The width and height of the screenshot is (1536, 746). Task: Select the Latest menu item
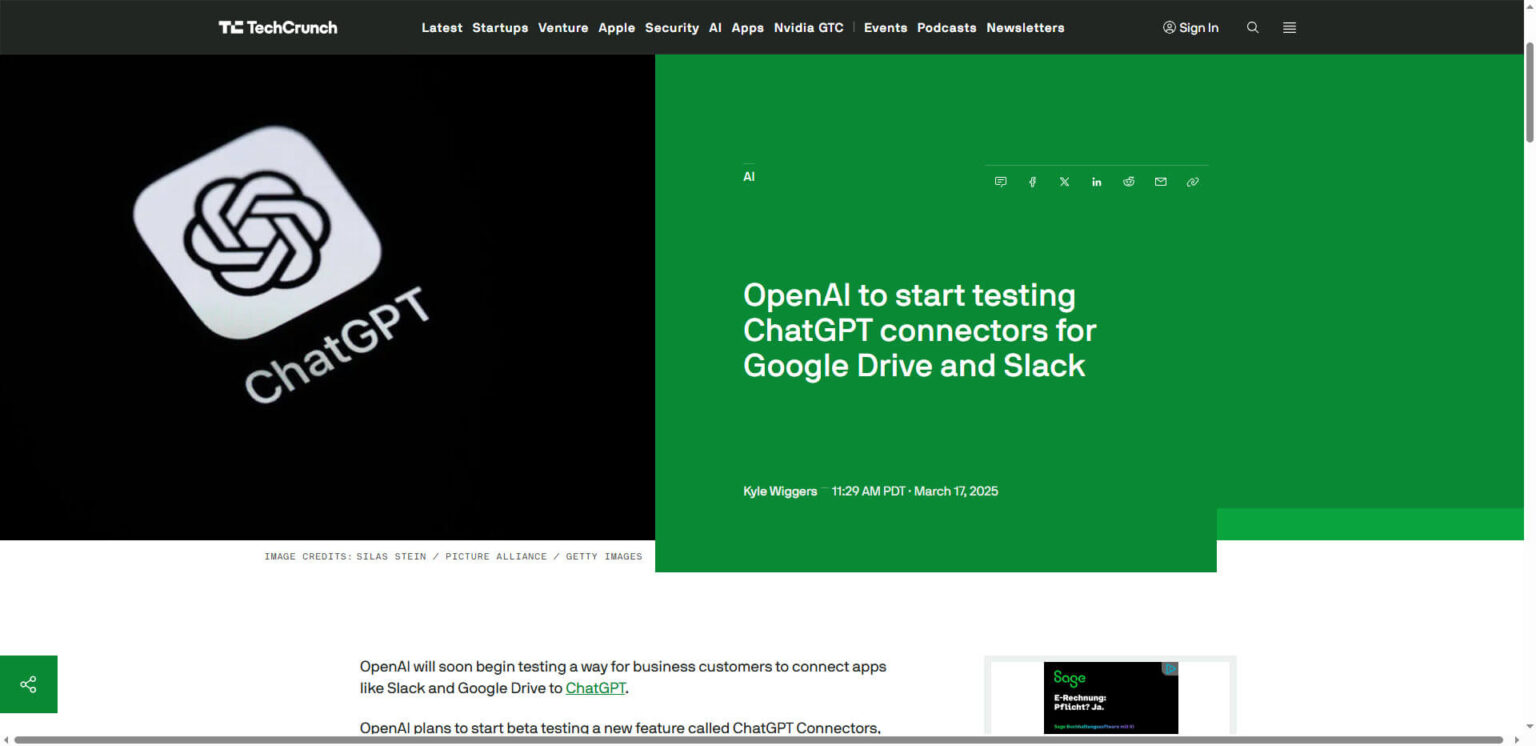(x=442, y=27)
